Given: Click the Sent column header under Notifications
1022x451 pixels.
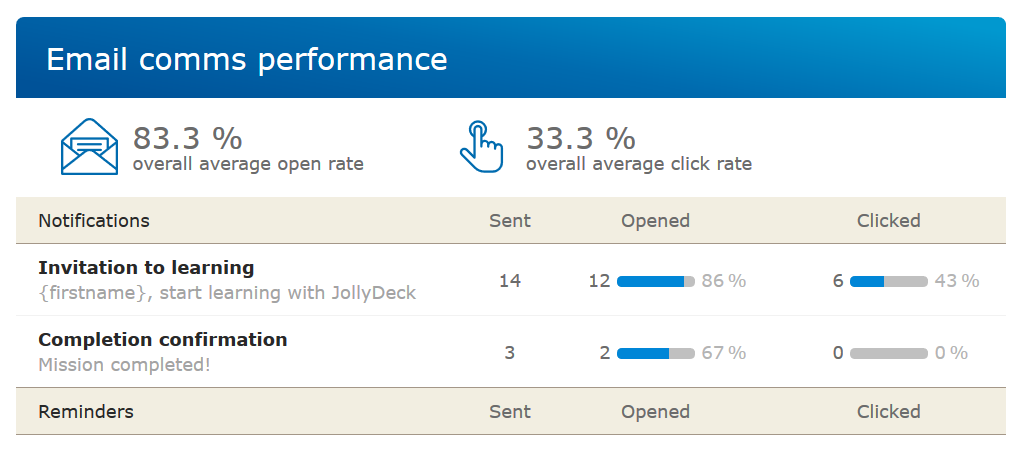Looking at the screenshot, I should pos(510,221).
